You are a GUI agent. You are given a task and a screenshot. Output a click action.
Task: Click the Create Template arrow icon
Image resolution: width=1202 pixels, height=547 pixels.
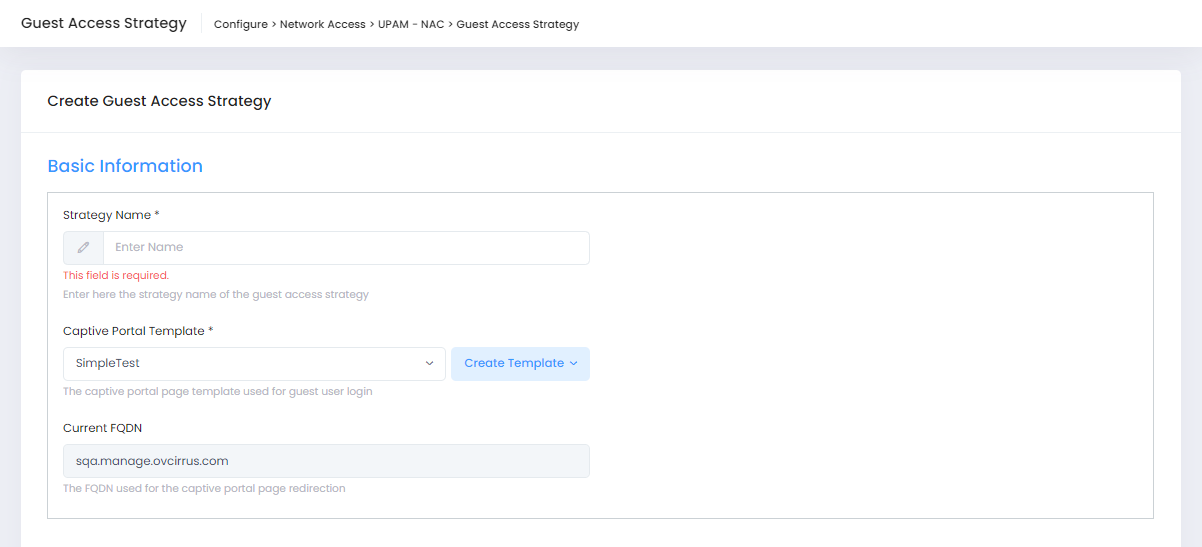(x=574, y=363)
